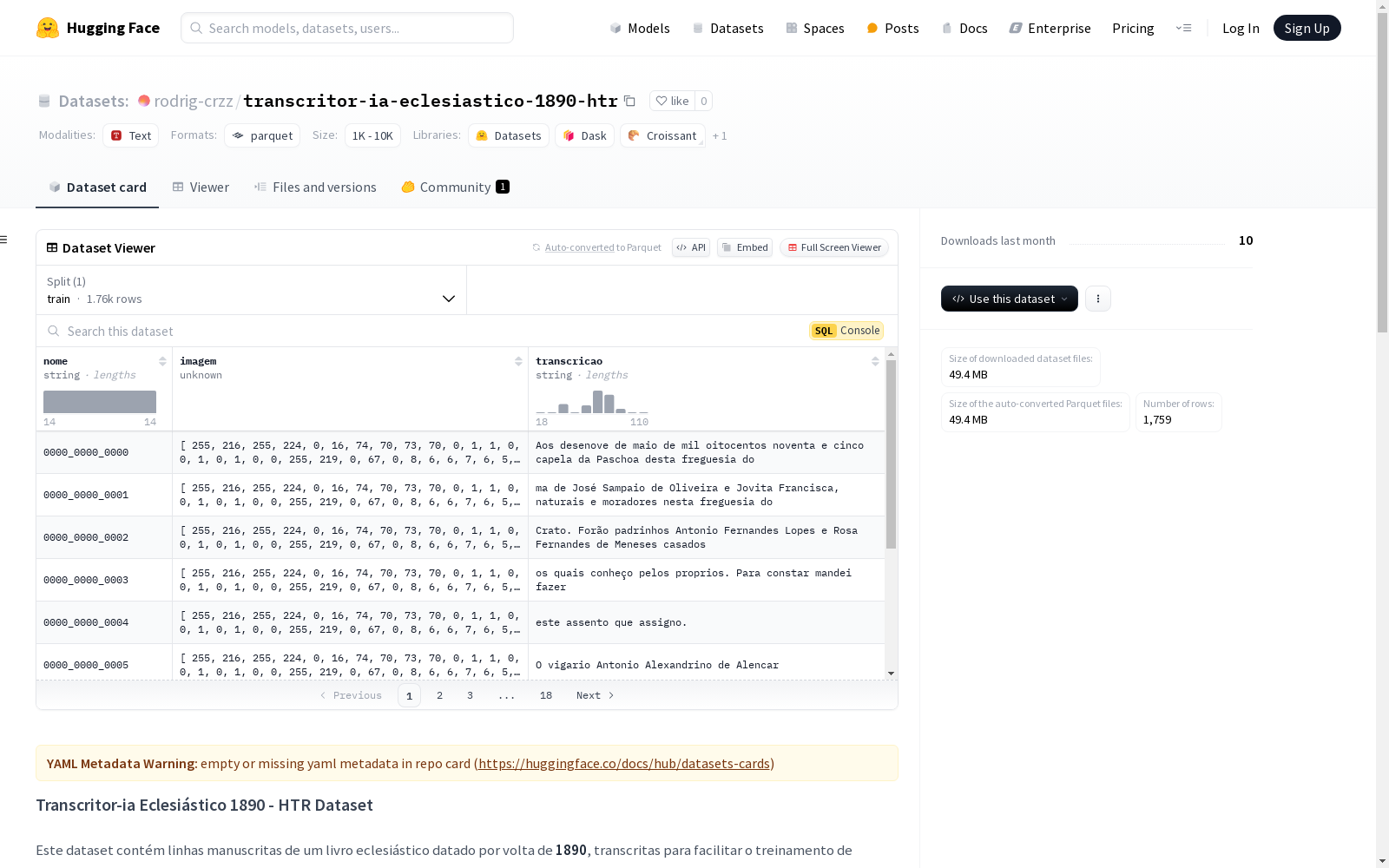Open the Enterprise nav item
Image resolution: width=1389 pixels, height=868 pixels.
(1050, 28)
